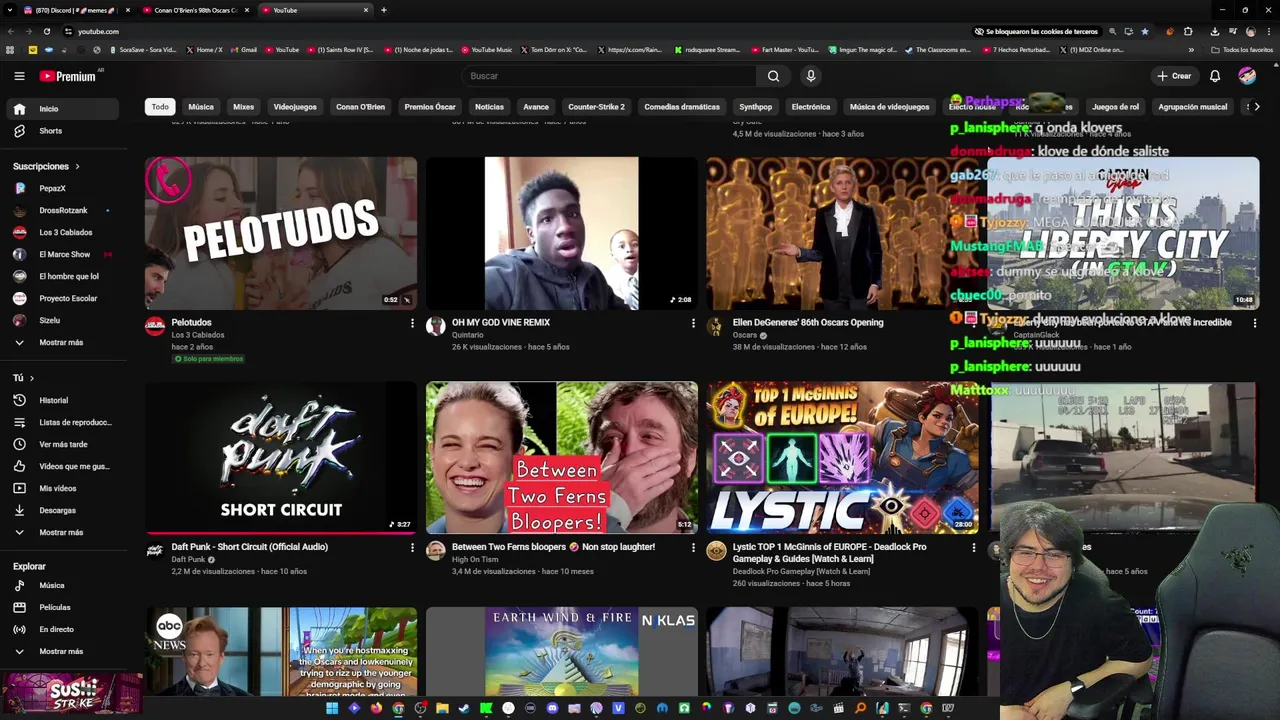Open Lystic Top 1 McGinnis thumbnail
The width and height of the screenshot is (1280, 720).
[x=843, y=457]
